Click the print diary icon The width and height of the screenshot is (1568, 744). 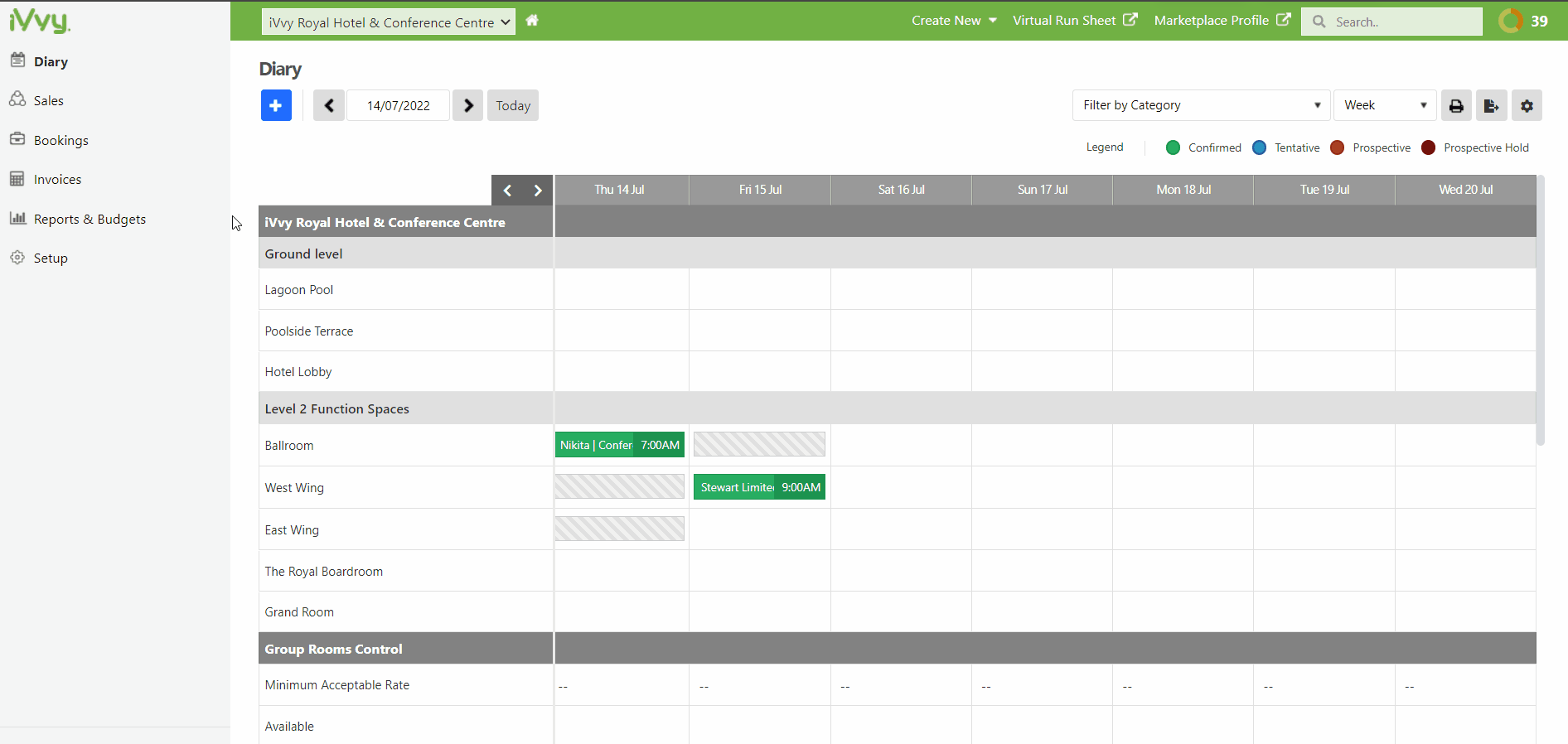pos(1456,105)
